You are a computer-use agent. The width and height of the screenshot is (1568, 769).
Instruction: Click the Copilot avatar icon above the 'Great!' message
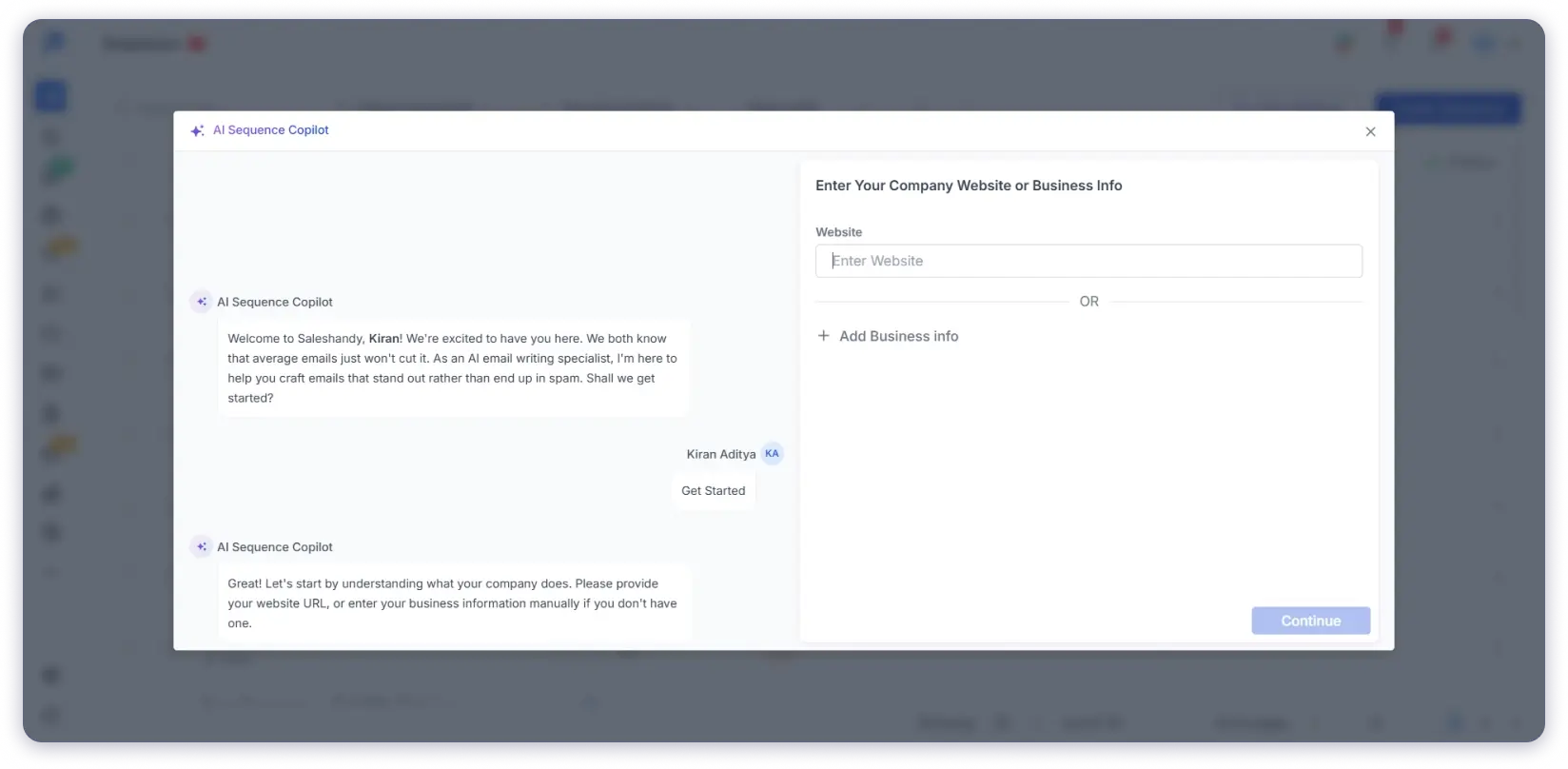pos(201,547)
